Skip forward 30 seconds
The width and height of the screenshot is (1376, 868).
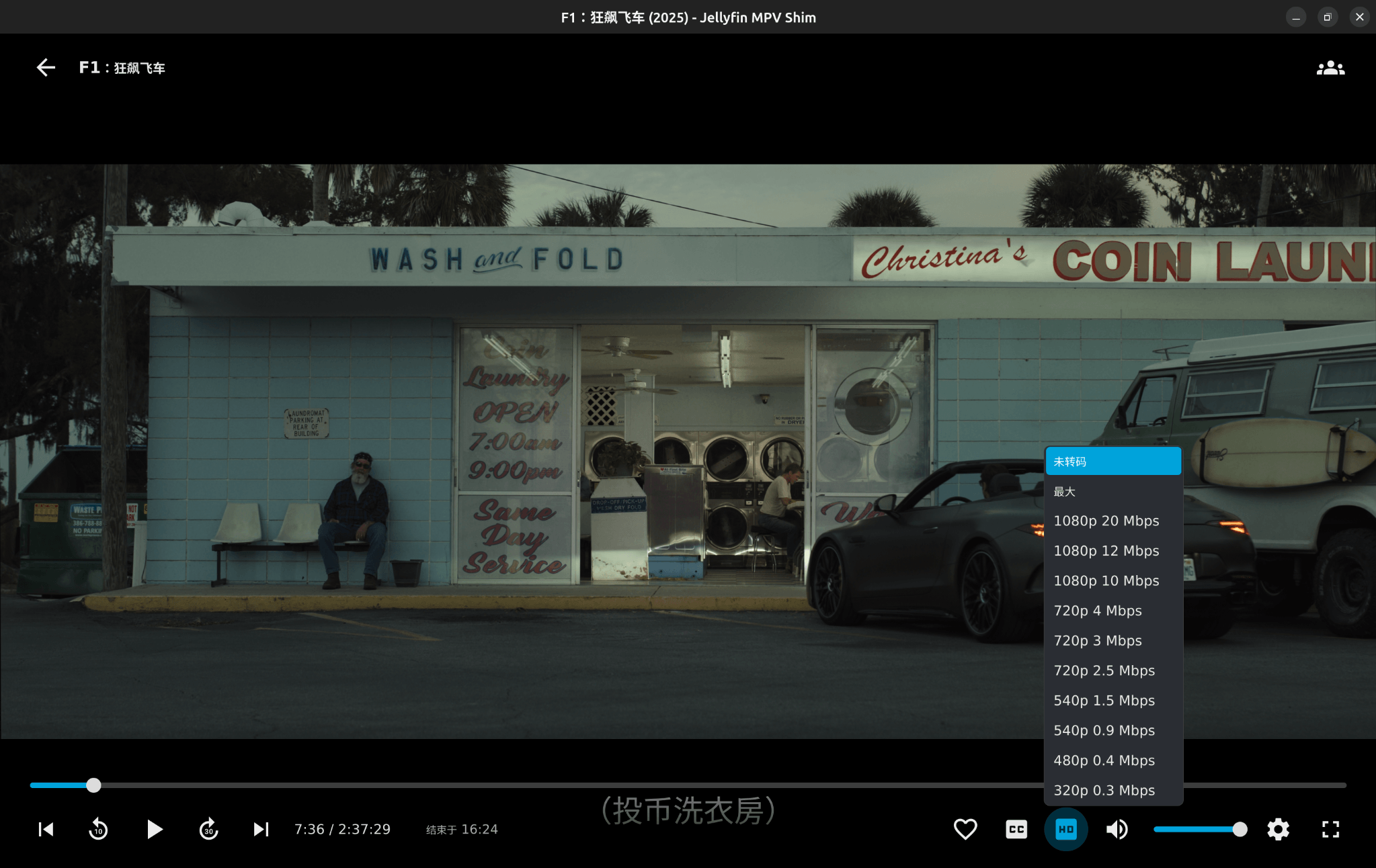(208, 829)
